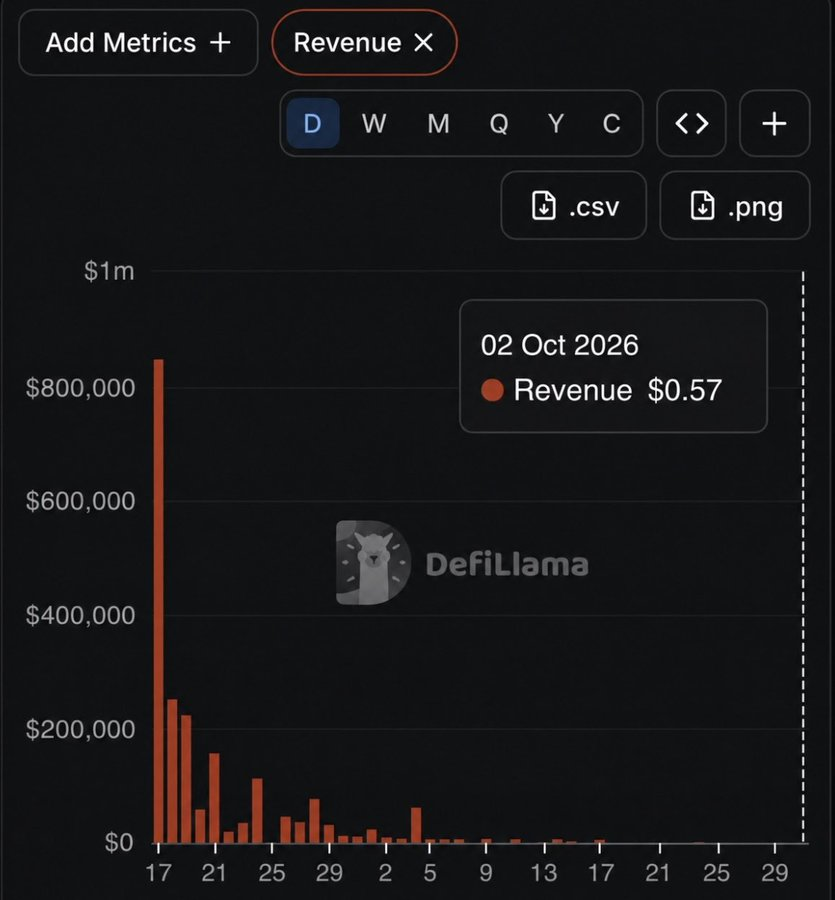Download chart as .png
835x900 pixels.
(735, 205)
